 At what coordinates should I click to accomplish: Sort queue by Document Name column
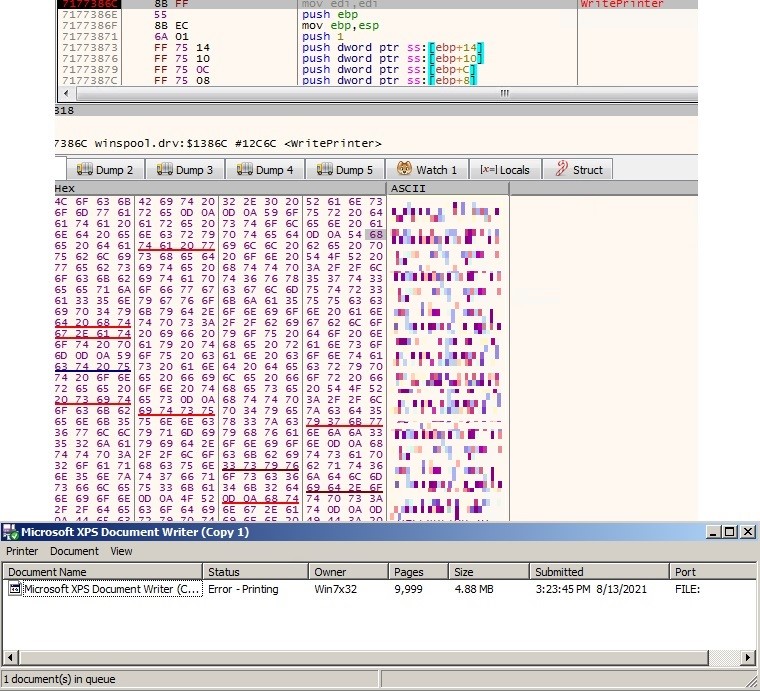100,572
